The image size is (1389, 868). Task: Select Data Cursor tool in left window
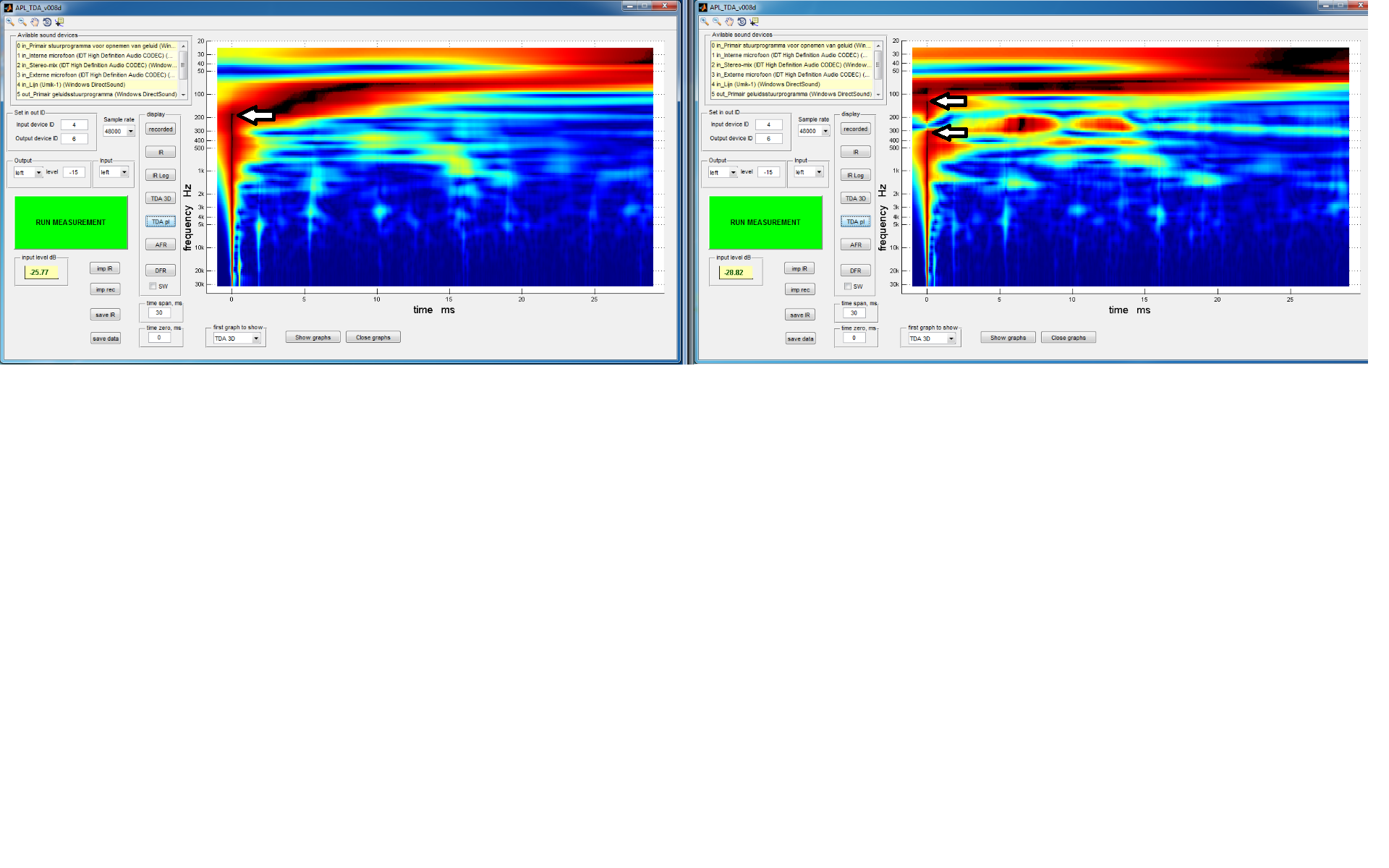(x=59, y=22)
